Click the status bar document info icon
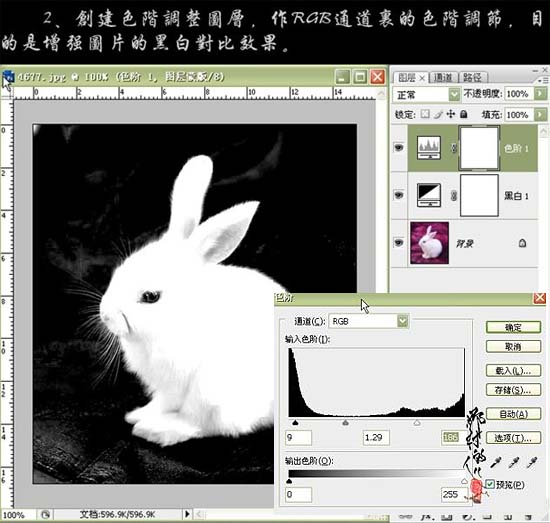The width and height of the screenshot is (550, 523). [x=45, y=515]
